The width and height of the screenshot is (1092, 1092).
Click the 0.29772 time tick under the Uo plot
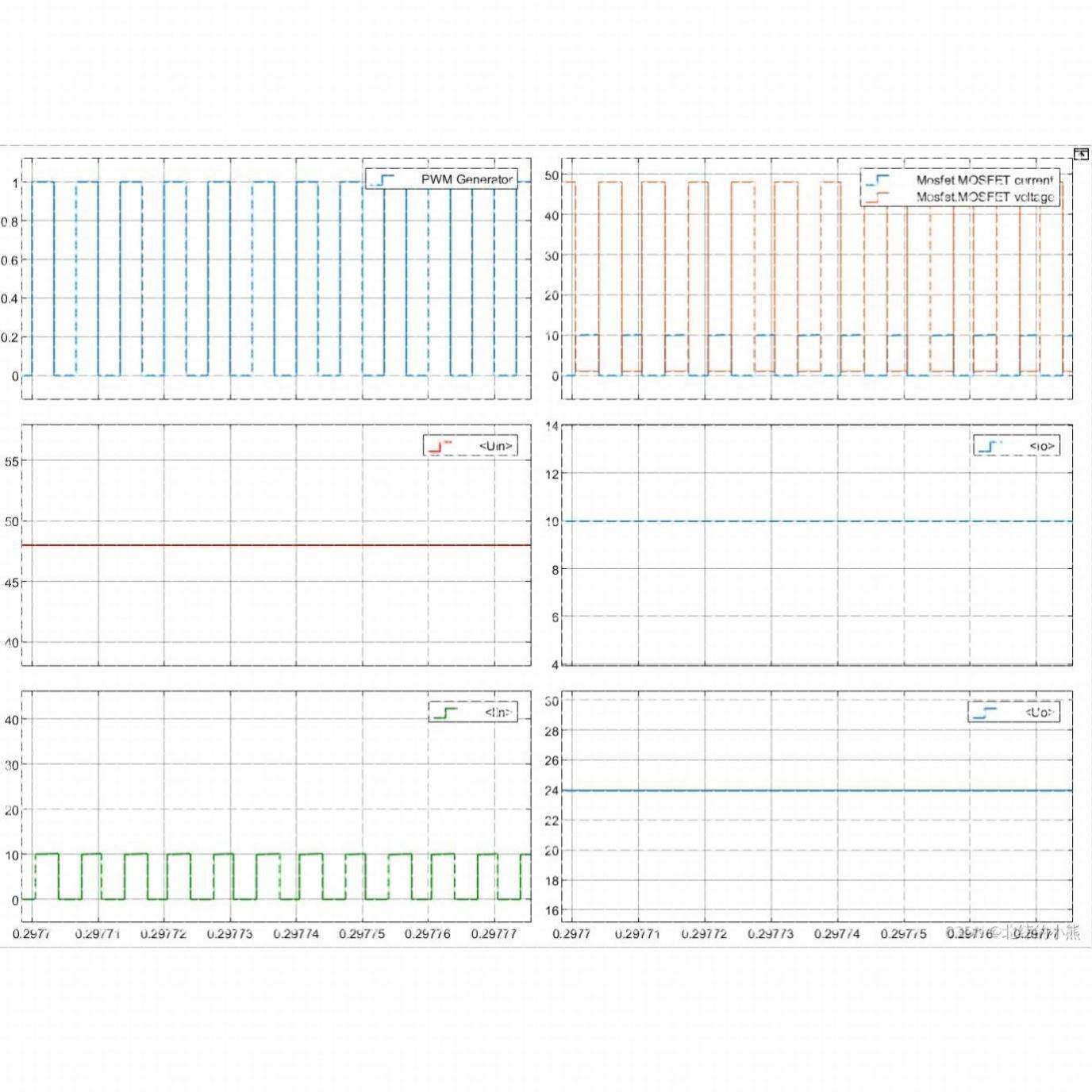(704, 934)
